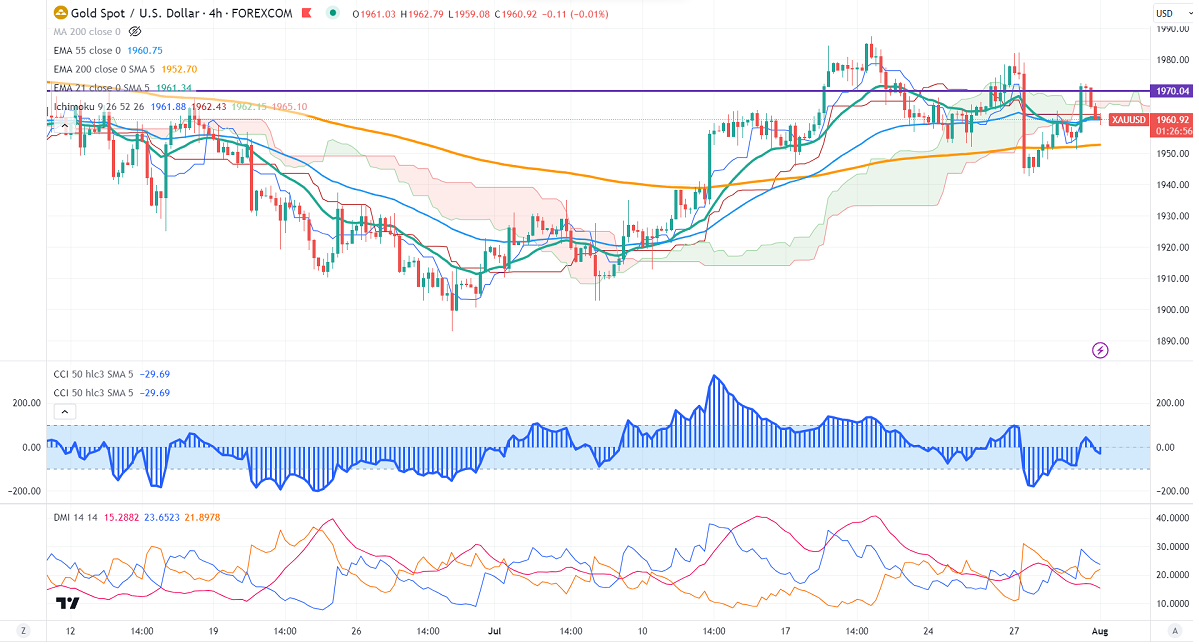1199x644 pixels.
Task: Click the EMA 55 value 1960.75
Action: tap(145, 50)
